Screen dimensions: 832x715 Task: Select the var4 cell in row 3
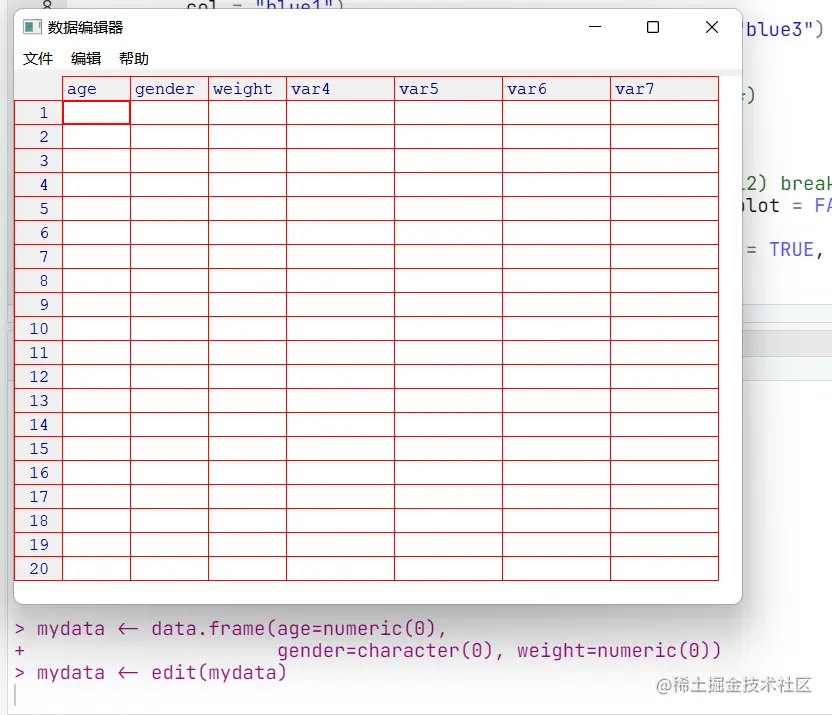coord(340,161)
